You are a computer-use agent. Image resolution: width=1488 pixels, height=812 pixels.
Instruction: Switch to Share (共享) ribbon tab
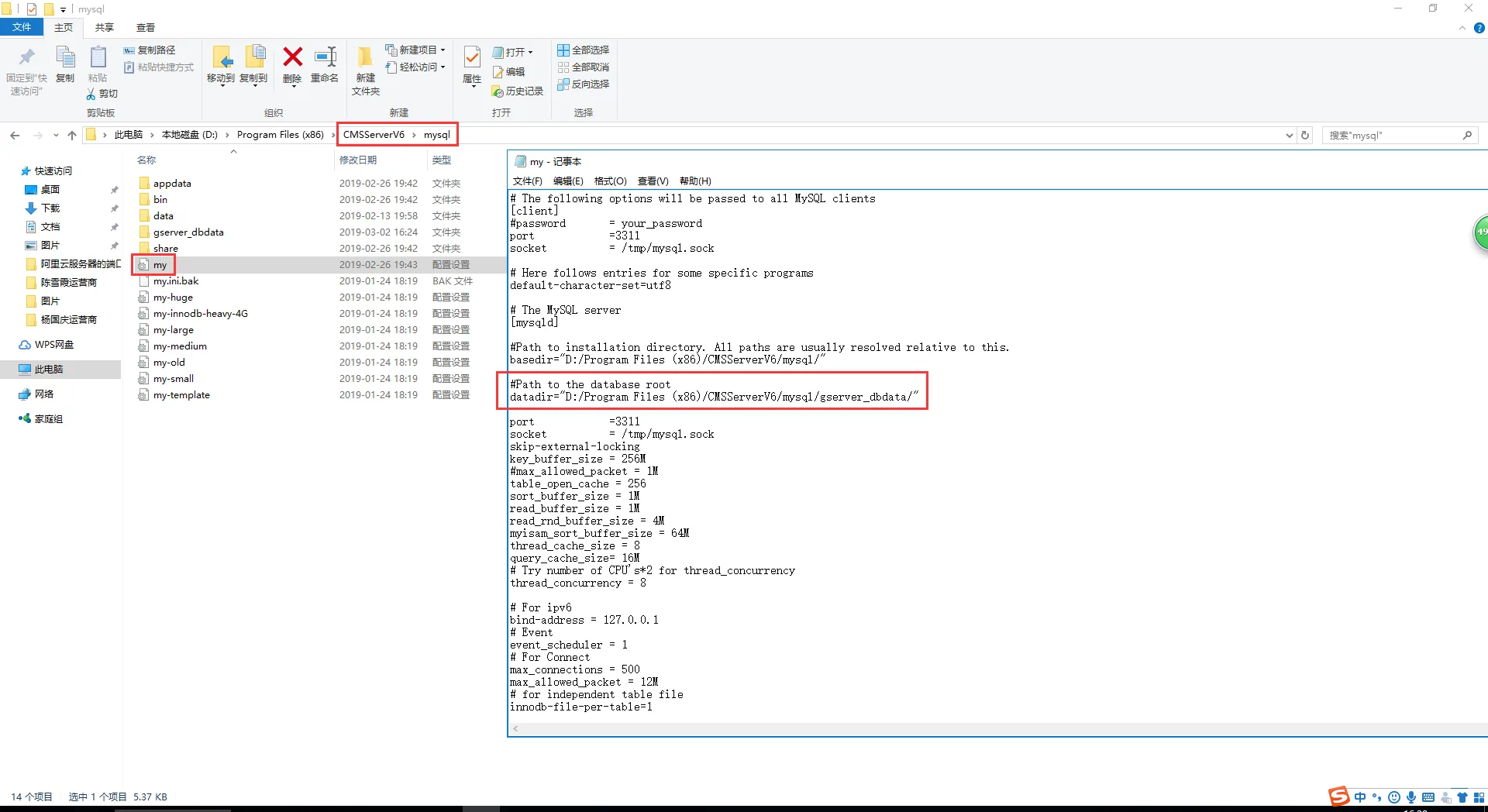[x=105, y=28]
